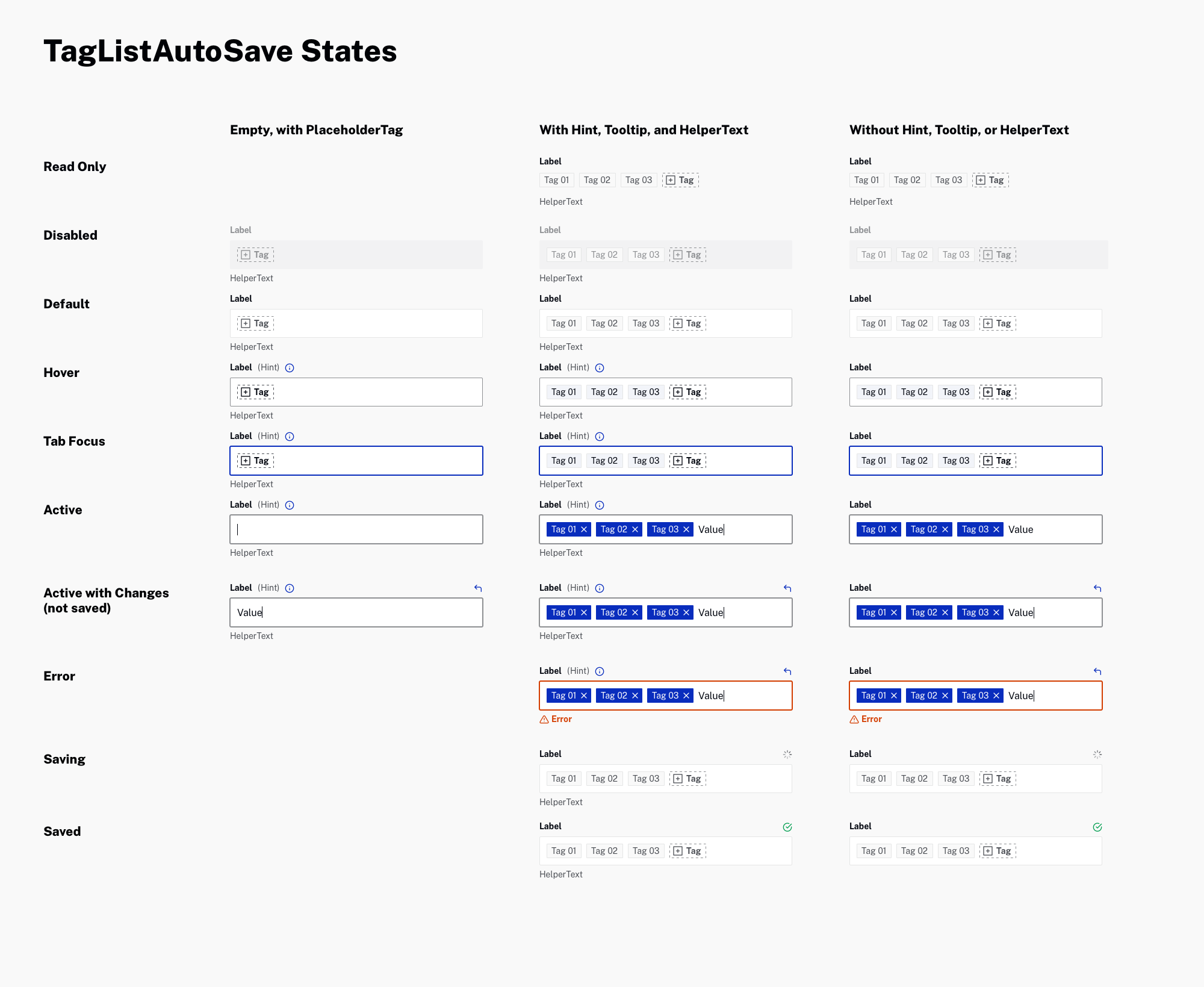The height and width of the screenshot is (987, 1204).
Task: Click Tag 03 in the Saved row of the Without Hint column
Action: [955, 851]
